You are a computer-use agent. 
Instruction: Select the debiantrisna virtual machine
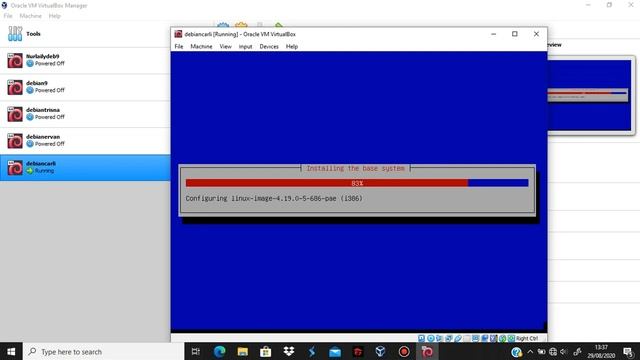(85, 114)
